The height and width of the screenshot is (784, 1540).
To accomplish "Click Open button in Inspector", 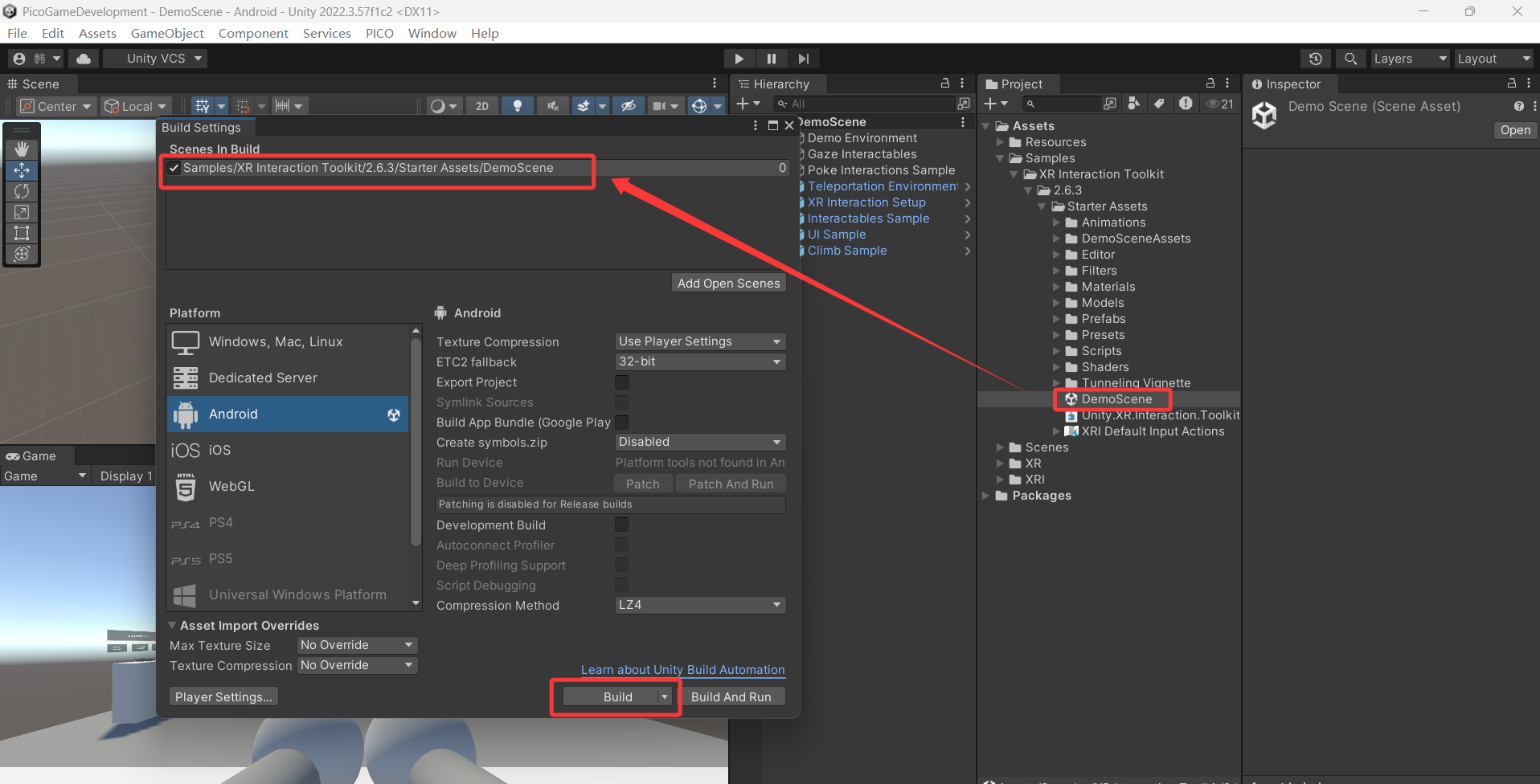I will tap(1515, 130).
